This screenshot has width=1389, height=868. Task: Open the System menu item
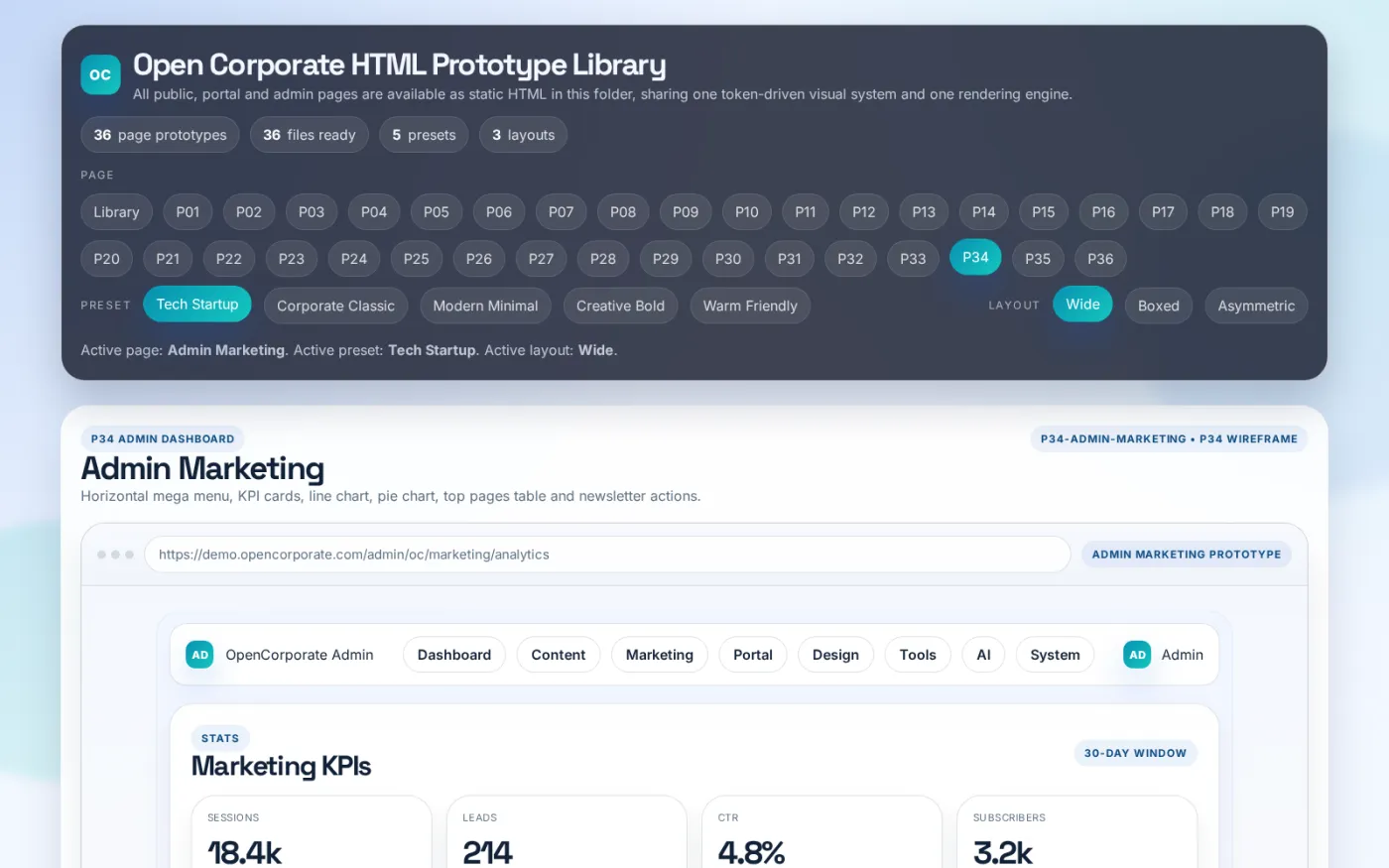pyautogui.click(x=1055, y=655)
